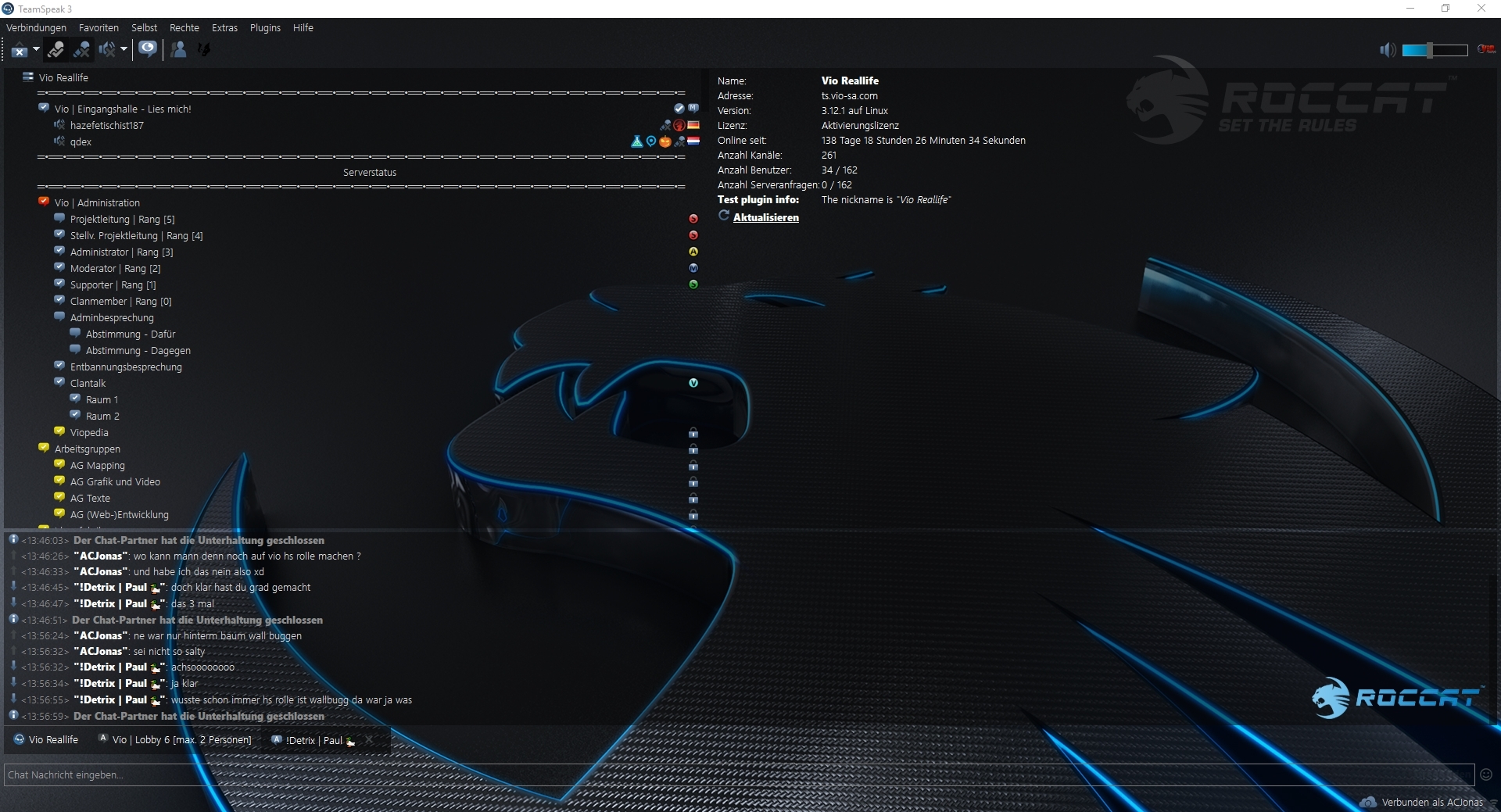Screen dimensions: 1501x812
Task: Click red icon on Projektleitung channel row
Action: [693, 219]
